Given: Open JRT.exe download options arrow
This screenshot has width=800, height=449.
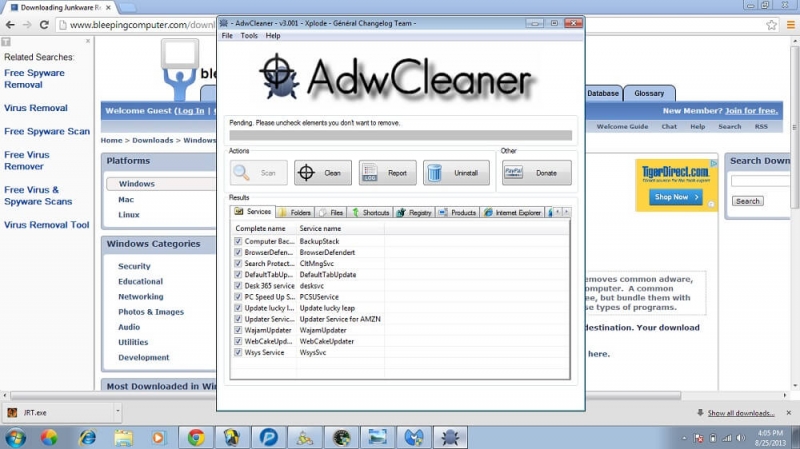Looking at the screenshot, I should point(117,411).
